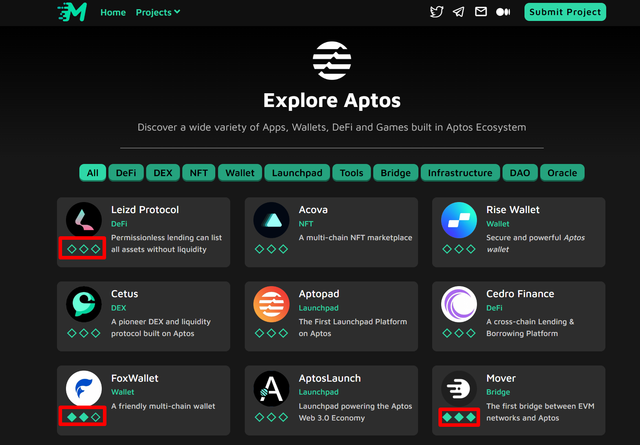Filter projects by Tools

351,173
